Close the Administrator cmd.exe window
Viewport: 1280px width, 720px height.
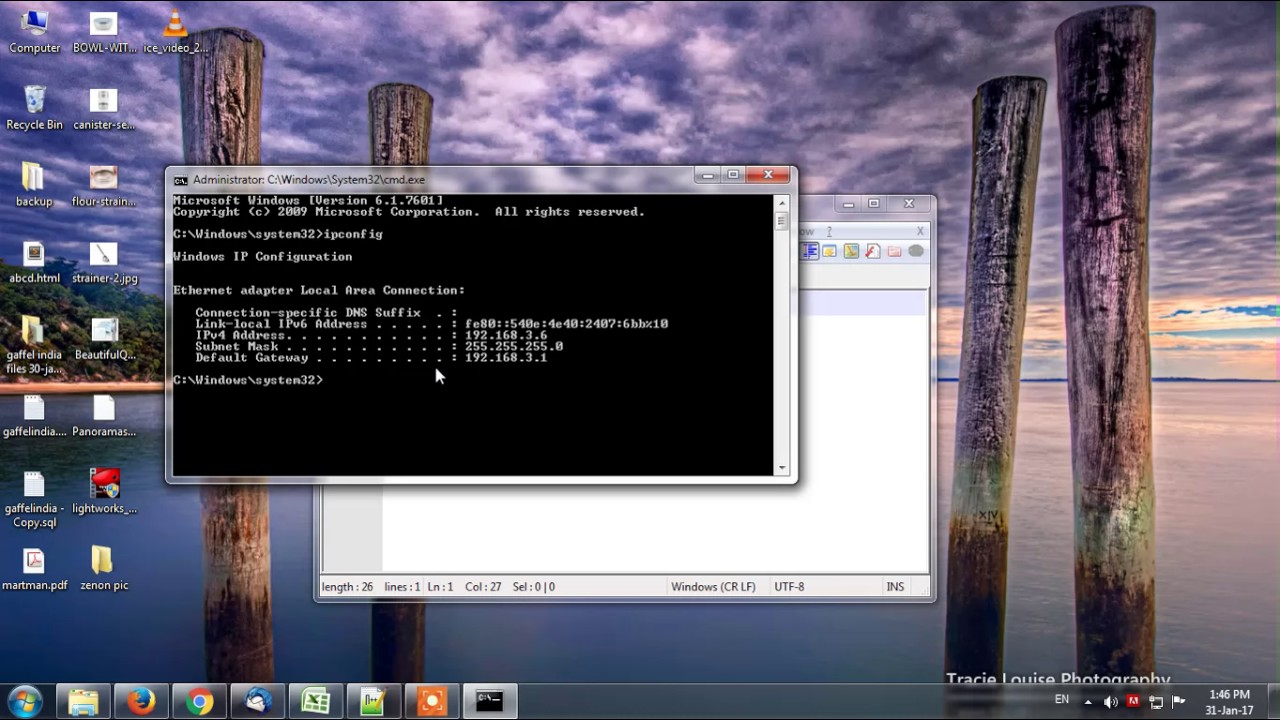click(769, 175)
